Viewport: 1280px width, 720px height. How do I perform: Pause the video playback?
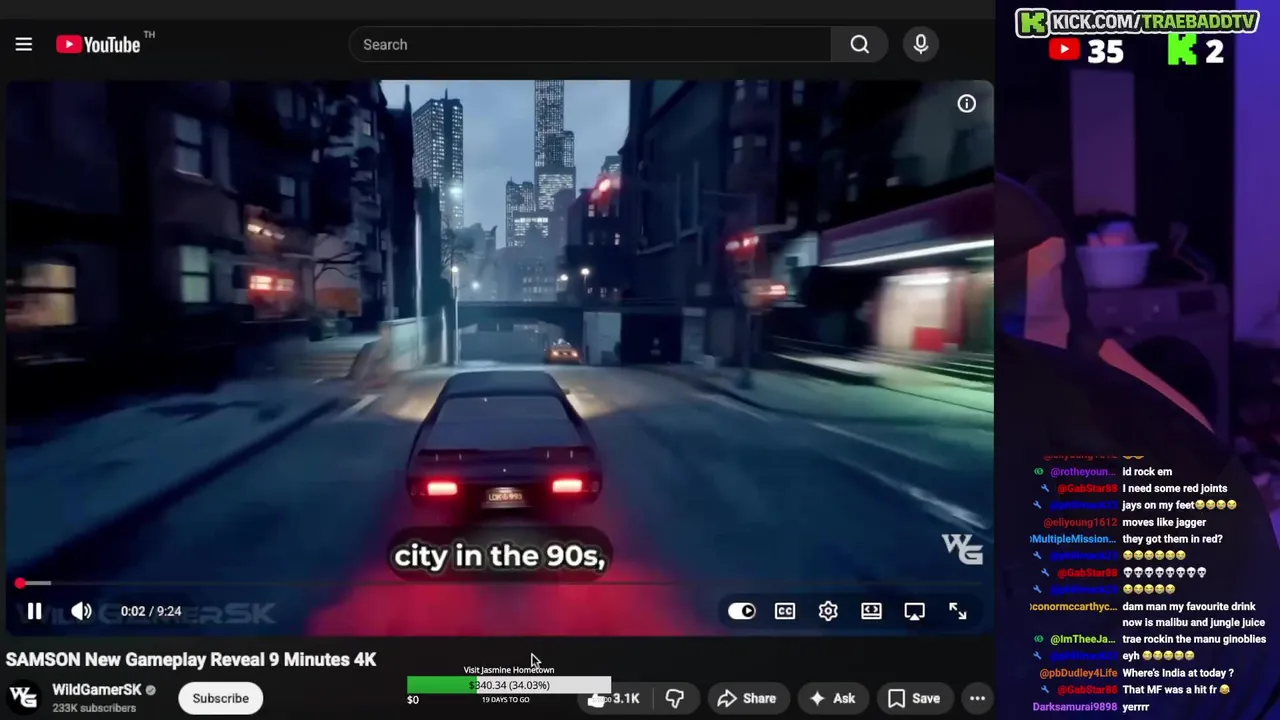click(x=34, y=611)
